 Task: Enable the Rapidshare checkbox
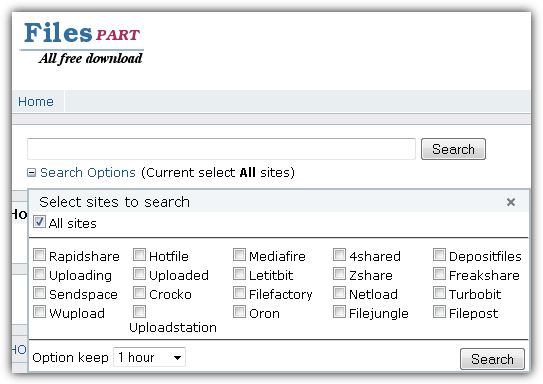point(39,254)
